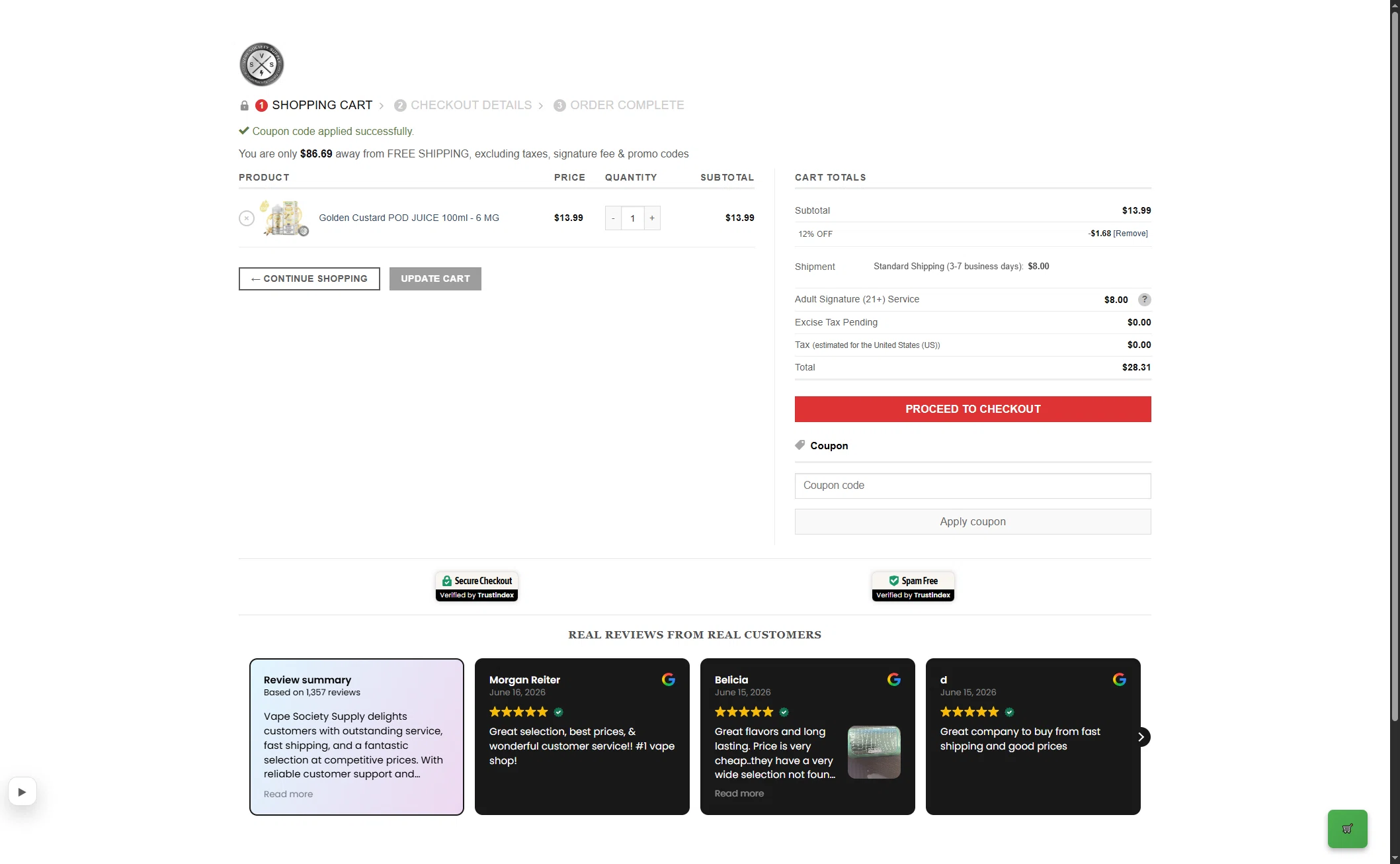Screen dimensions: 1400x864
Task: Increase quantity with the plus button
Action: coord(652,218)
